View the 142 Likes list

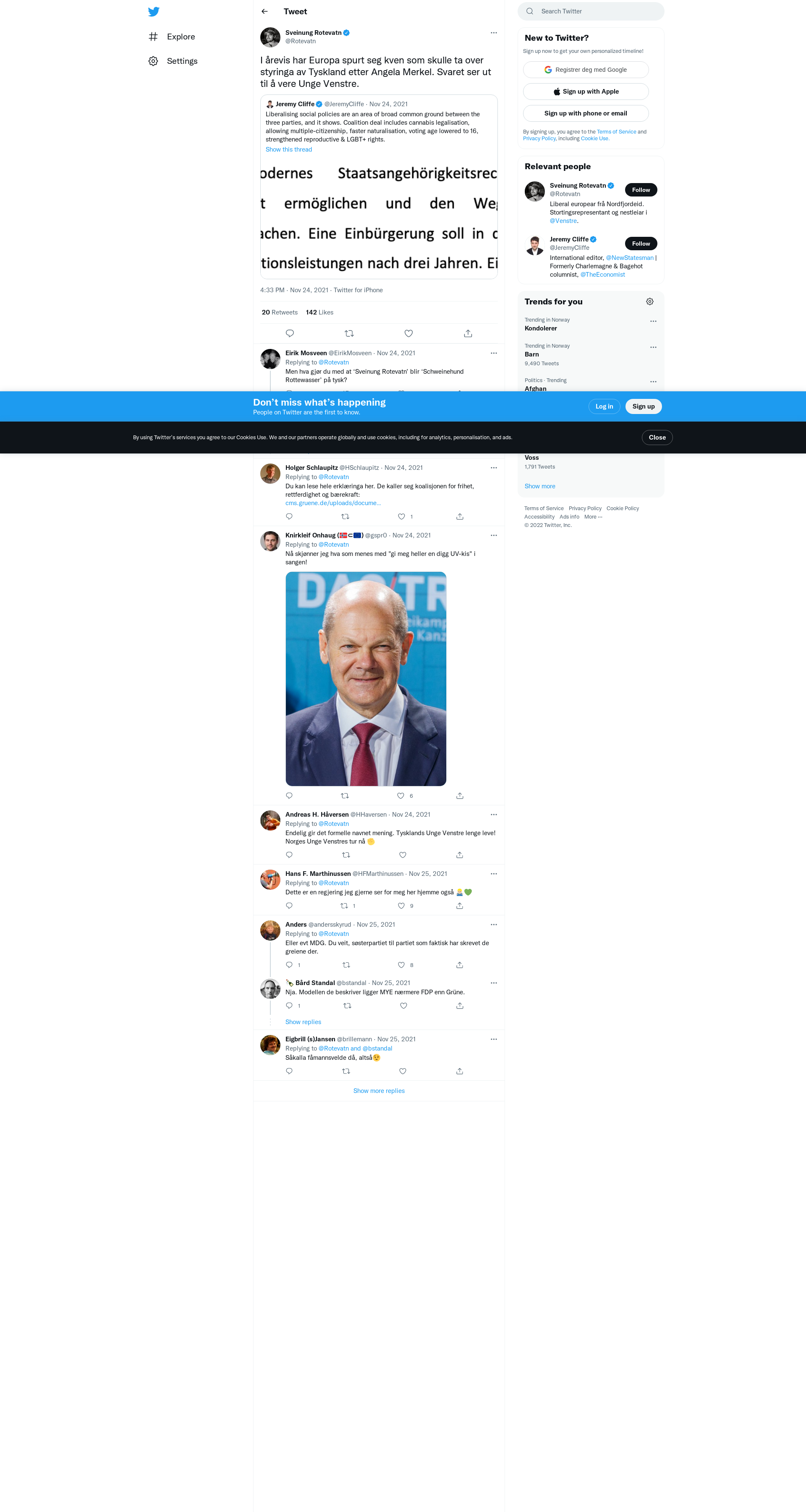(x=319, y=312)
